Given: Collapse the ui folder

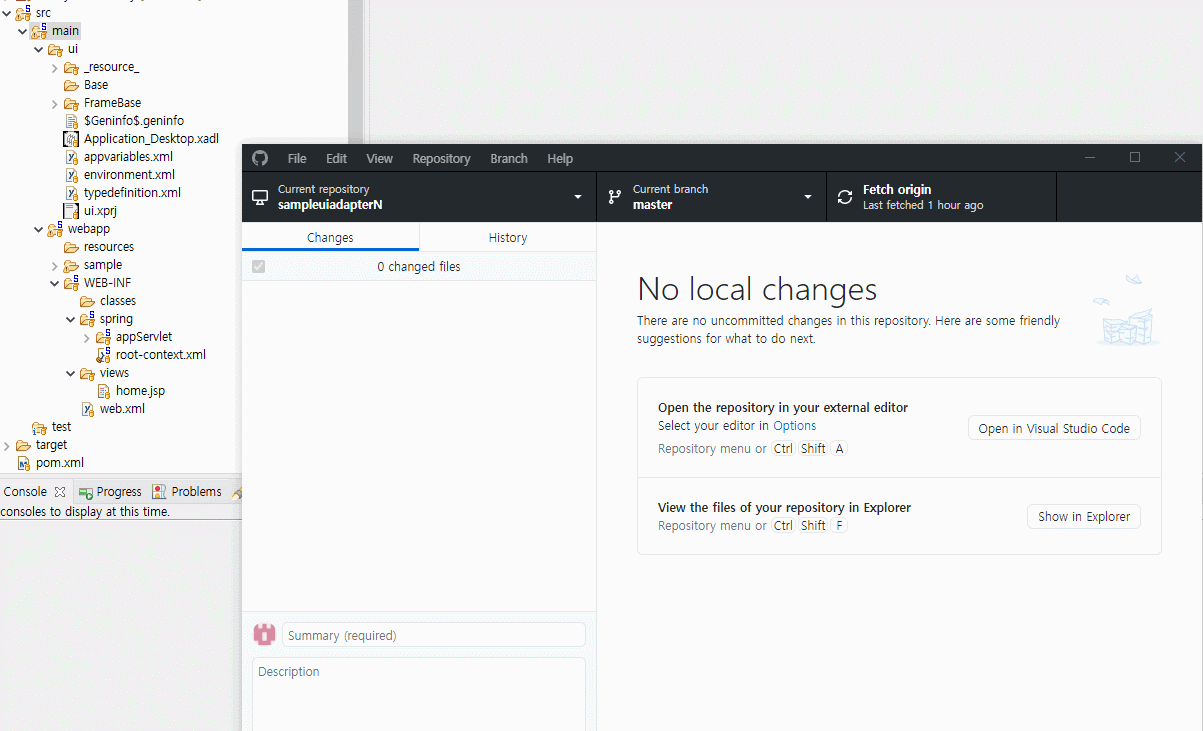Looking at the screenshot, I should click(x=38, y=49).
